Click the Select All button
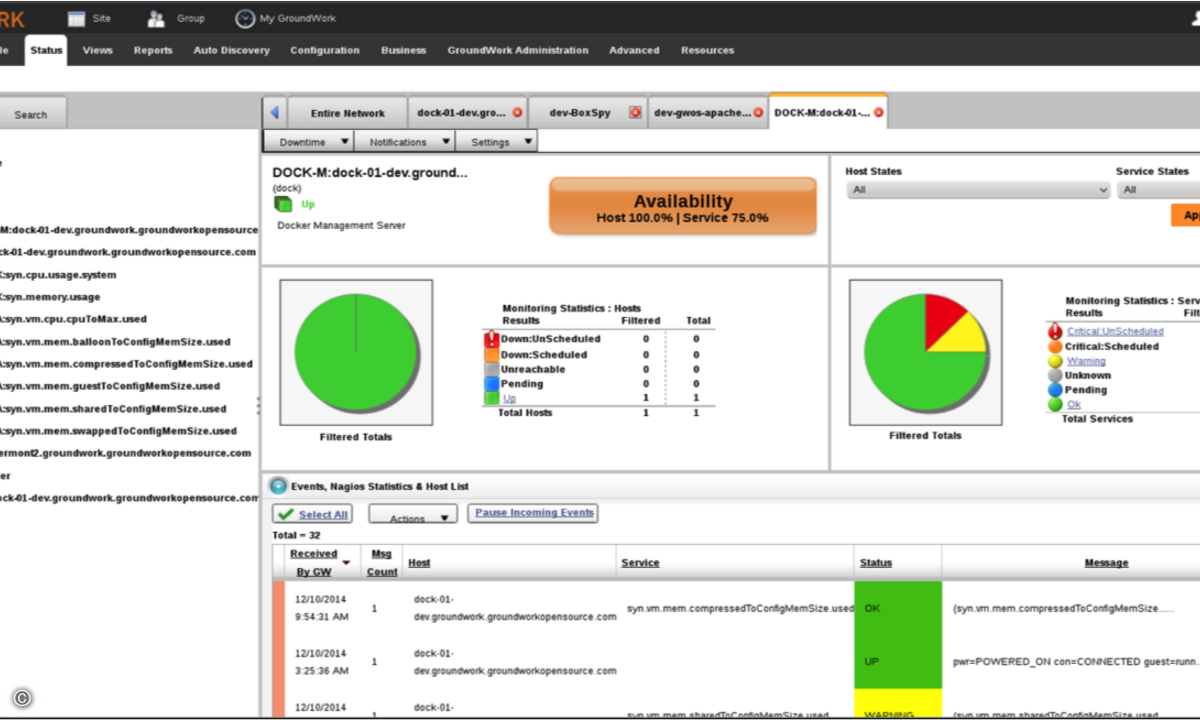Viewport: 1200px width, 720px height. [x=312, y=514]
